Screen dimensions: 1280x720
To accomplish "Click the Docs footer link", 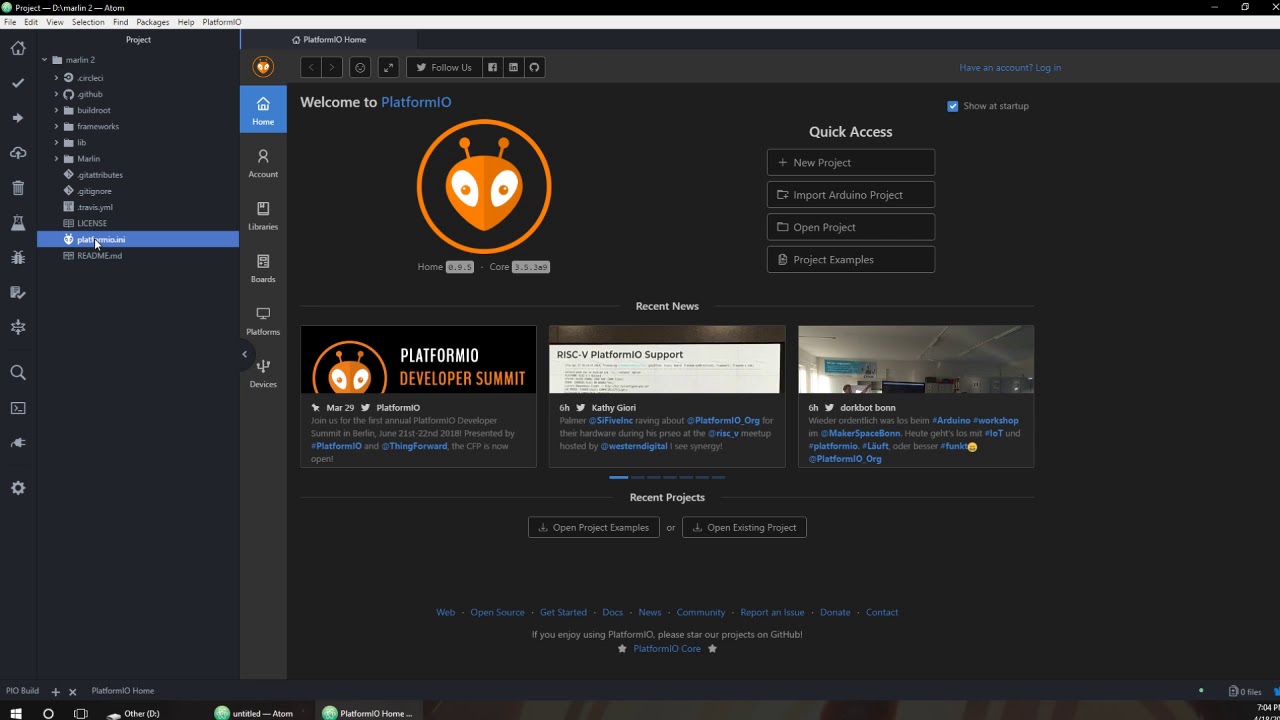I will 612,612.
